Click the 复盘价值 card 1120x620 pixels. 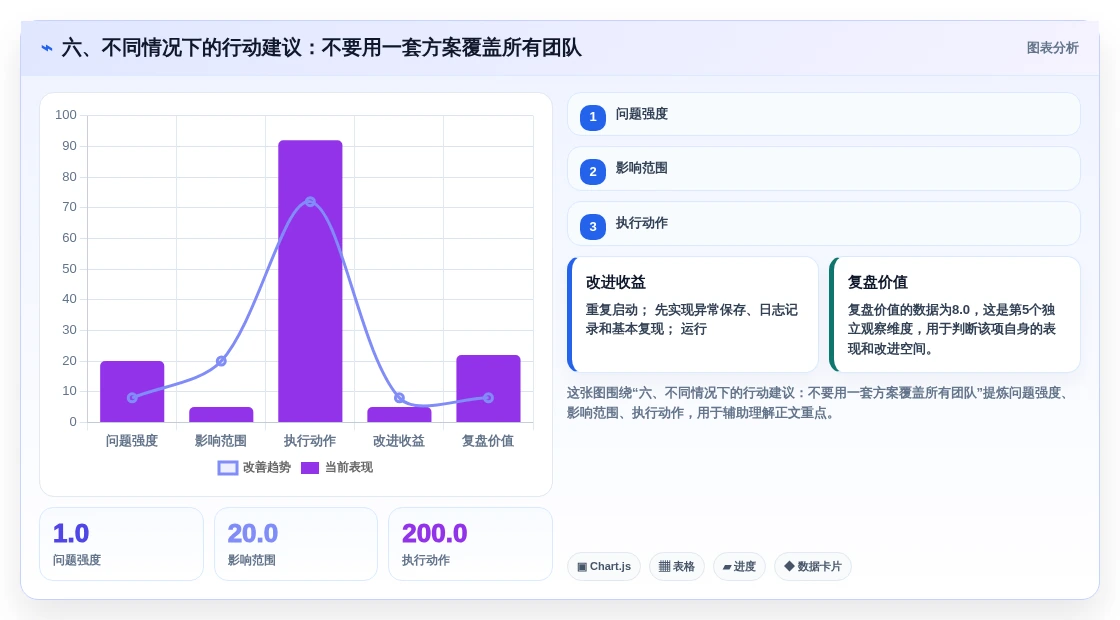[955, 314]
